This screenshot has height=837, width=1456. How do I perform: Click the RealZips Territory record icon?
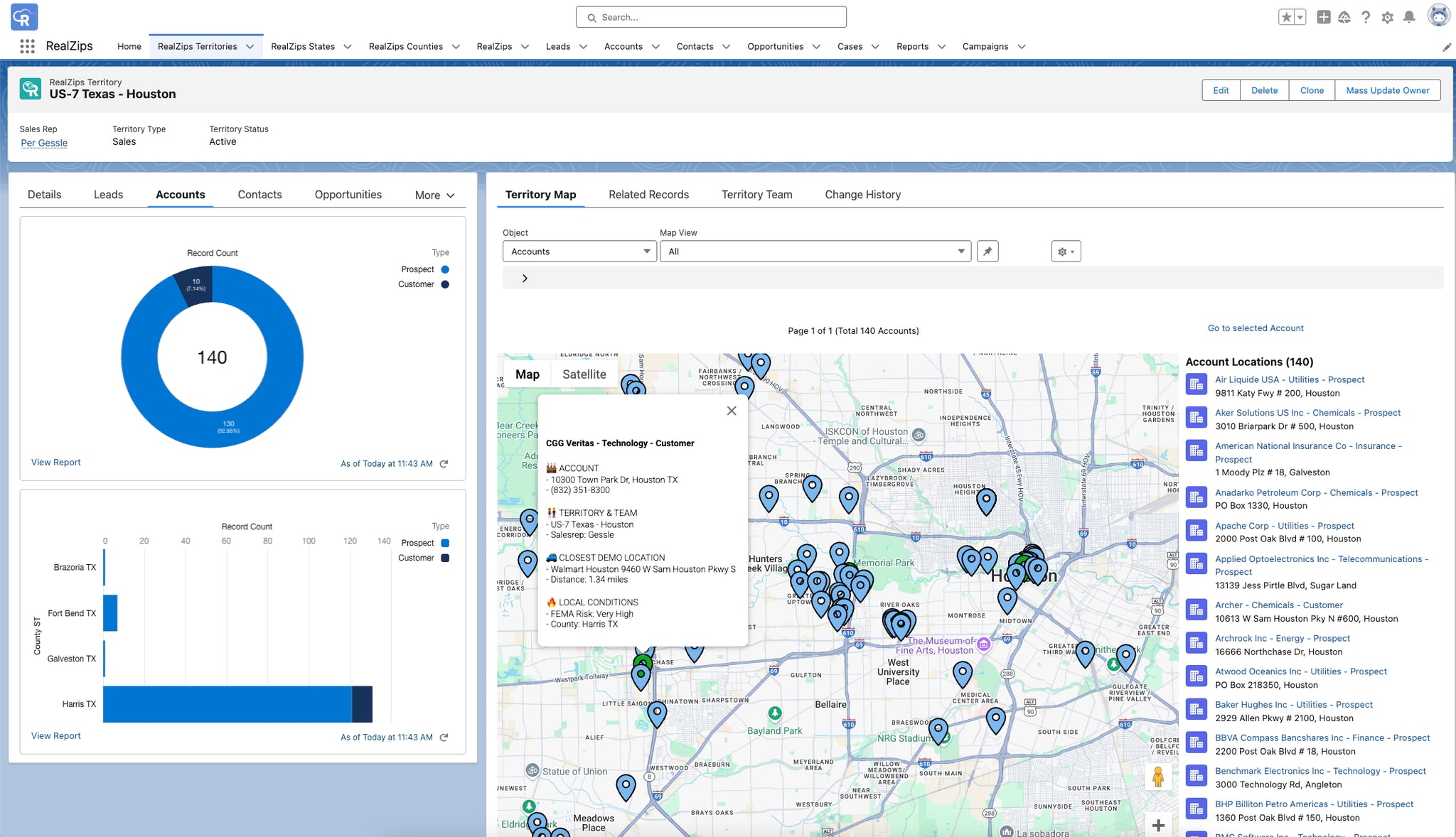click(x=31, y=89)
